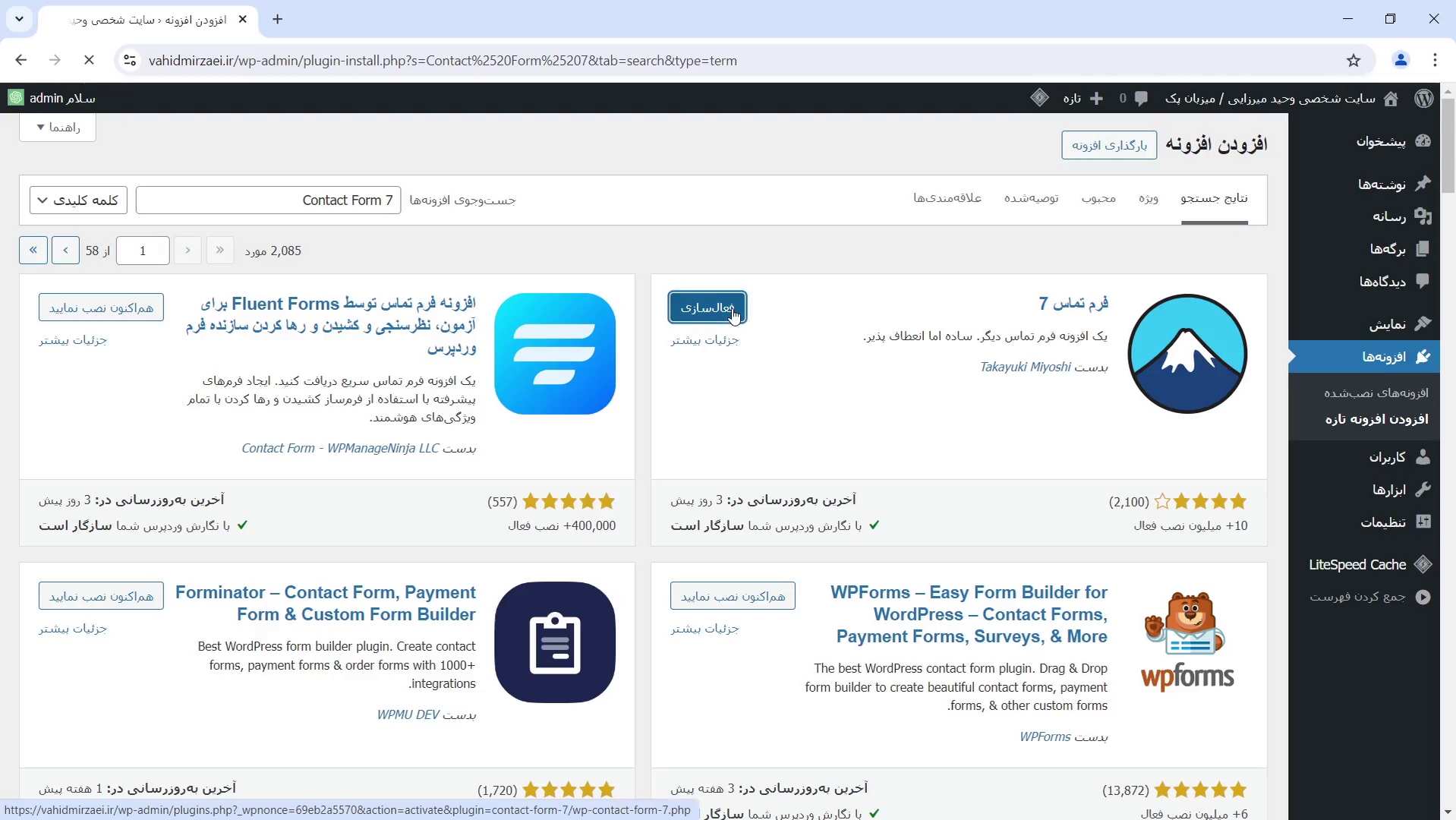
Task: Open Chrome three-dot menu
Action: [1435, 60]
